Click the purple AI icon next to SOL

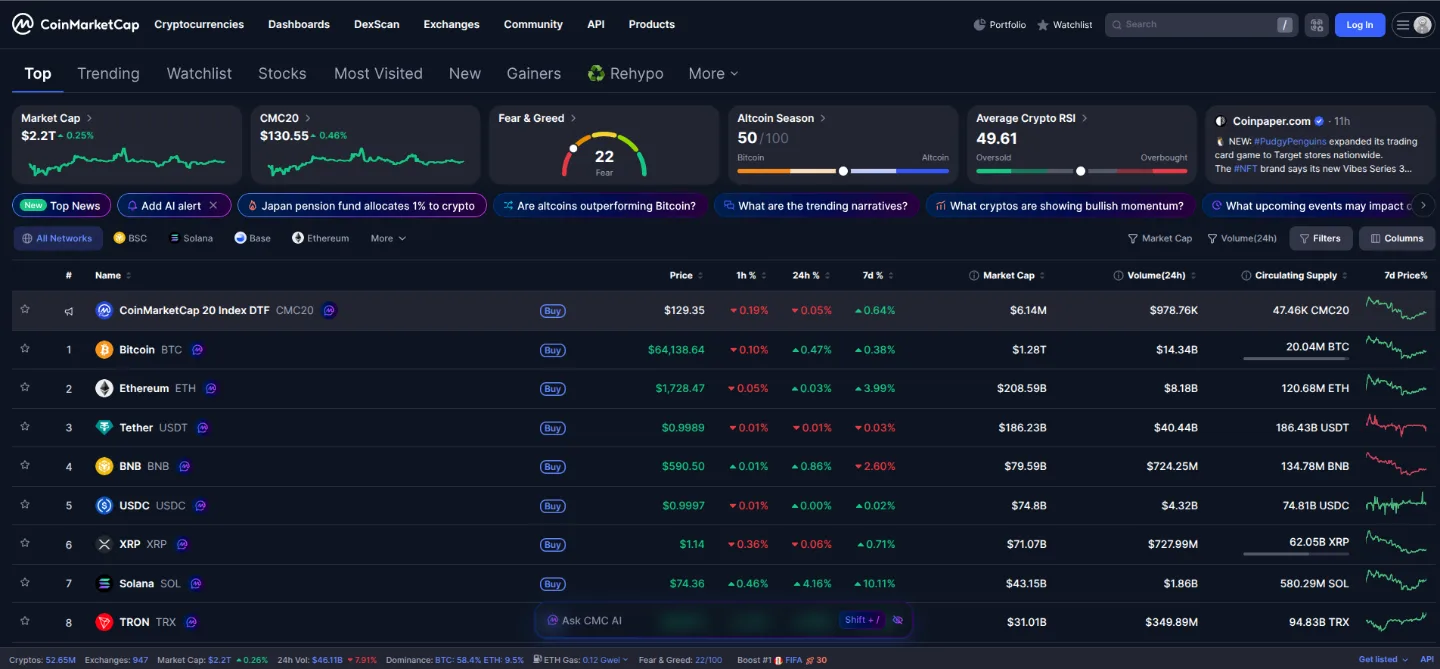click(x=196, y=583)
